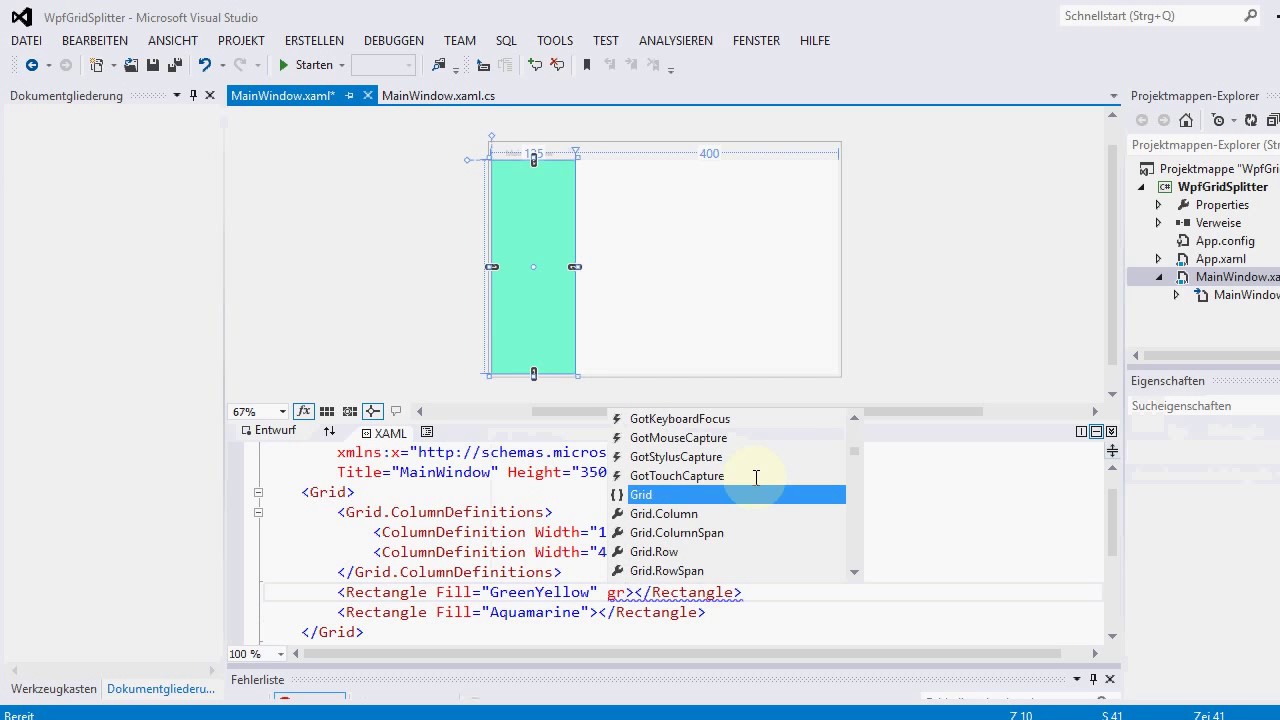Open the DEBUGGEN menu
This screenshot has height=720, width=1280.
click(394, 41)
